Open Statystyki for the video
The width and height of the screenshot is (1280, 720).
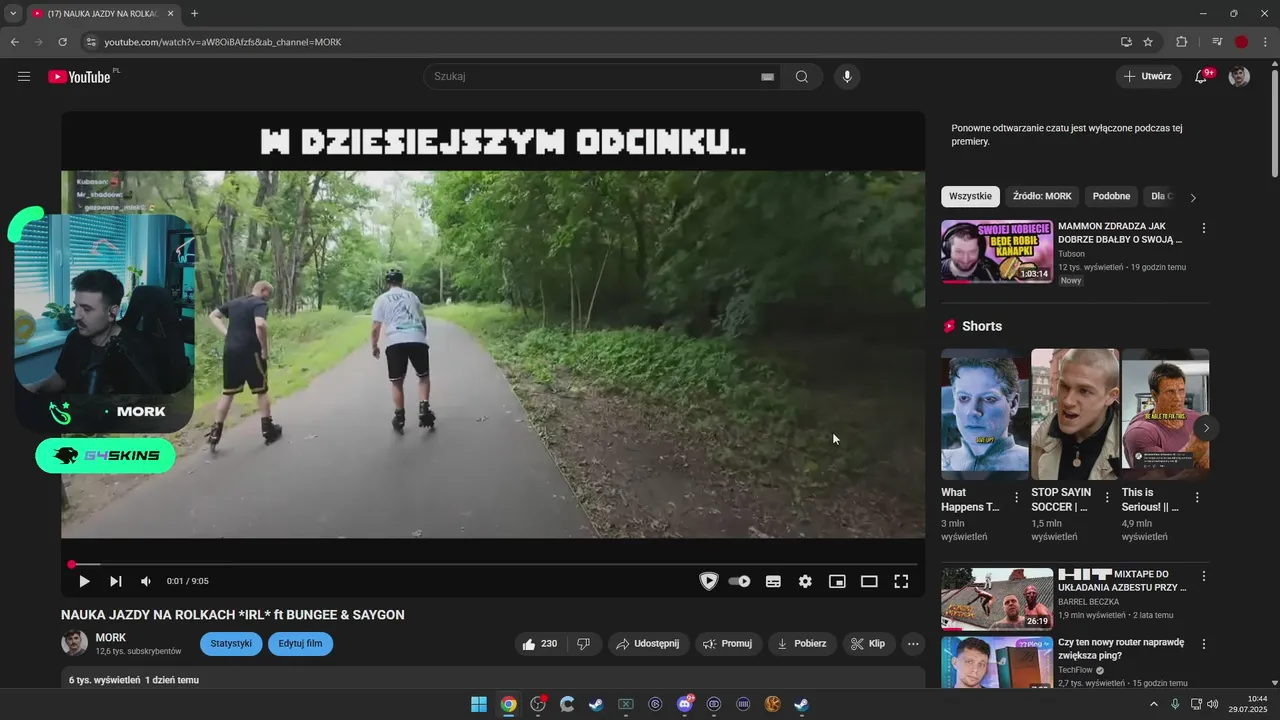231,644
